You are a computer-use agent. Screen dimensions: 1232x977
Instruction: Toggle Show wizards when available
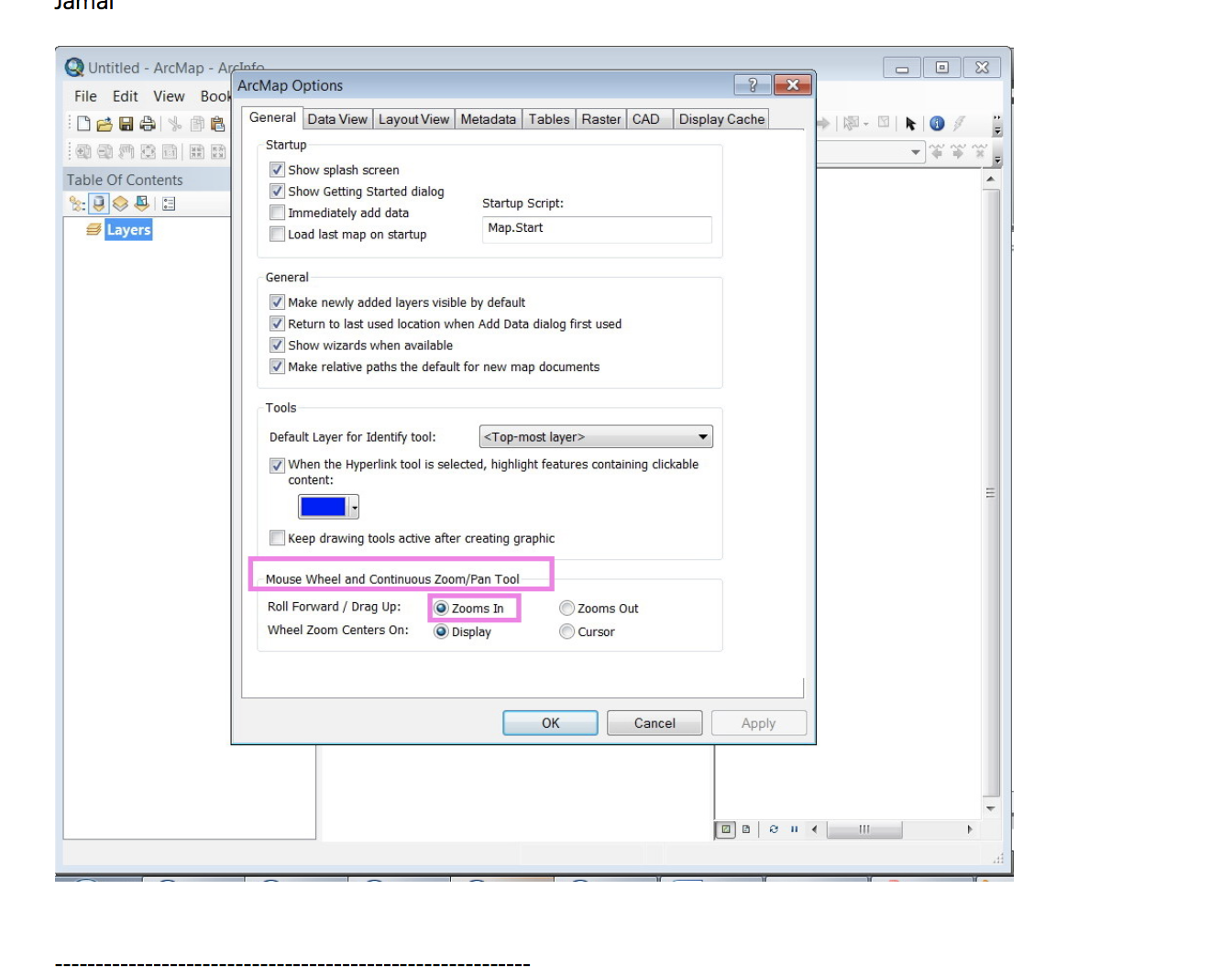[277, 345]
